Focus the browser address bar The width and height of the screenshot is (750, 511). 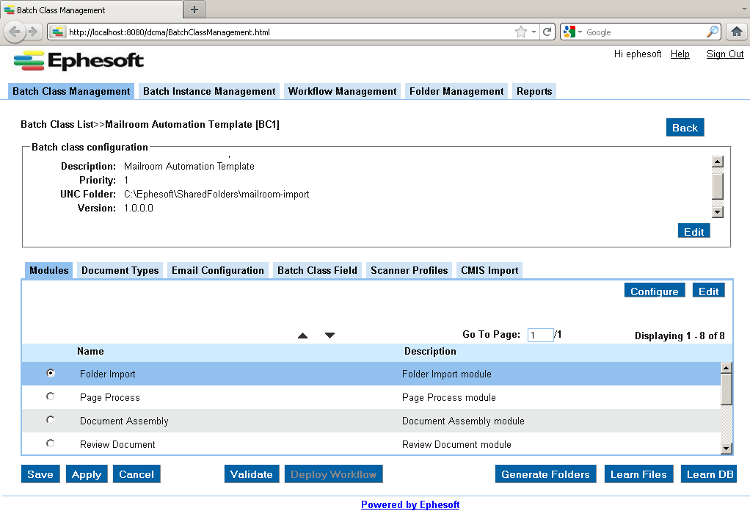point(287,32)
